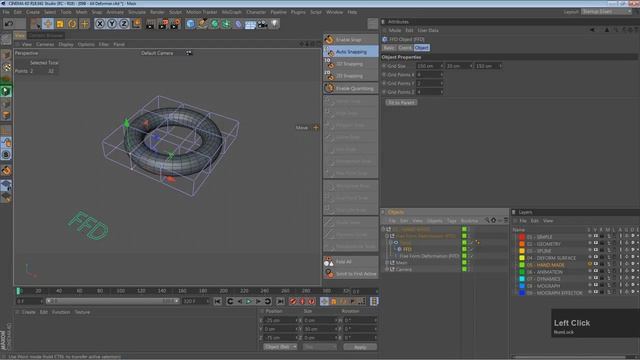Screen dimensions: 640x360
Task: Select the FFD object in Objects tree
Action: 407,249
